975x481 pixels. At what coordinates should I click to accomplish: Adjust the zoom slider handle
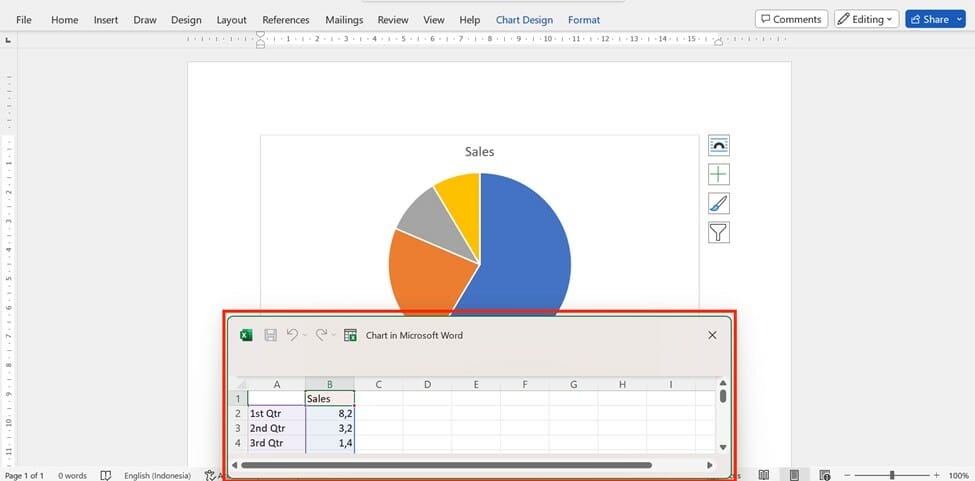click(892, 475)
